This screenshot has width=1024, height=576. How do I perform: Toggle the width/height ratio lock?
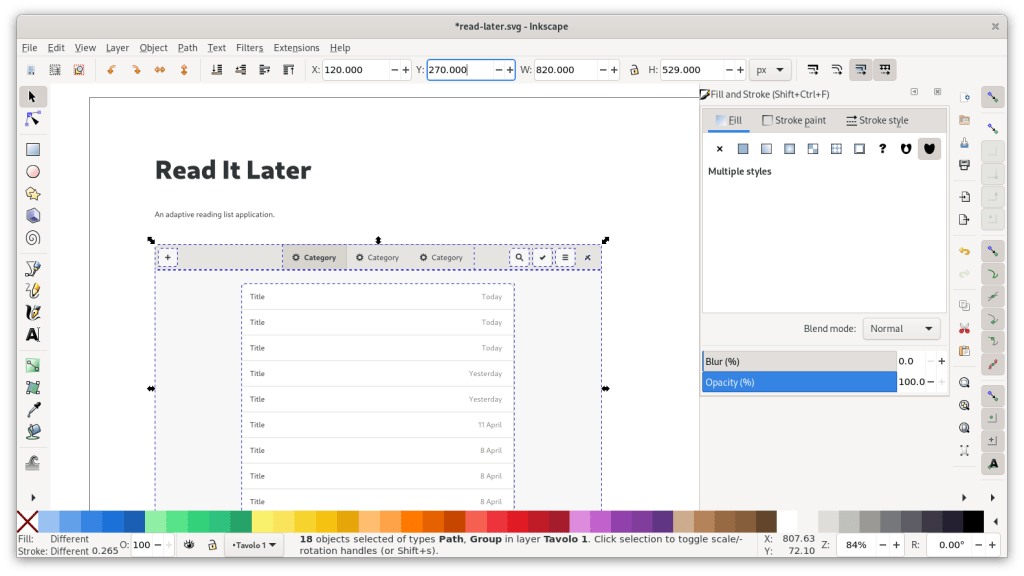pyautogui.click(x=634, y=70)
